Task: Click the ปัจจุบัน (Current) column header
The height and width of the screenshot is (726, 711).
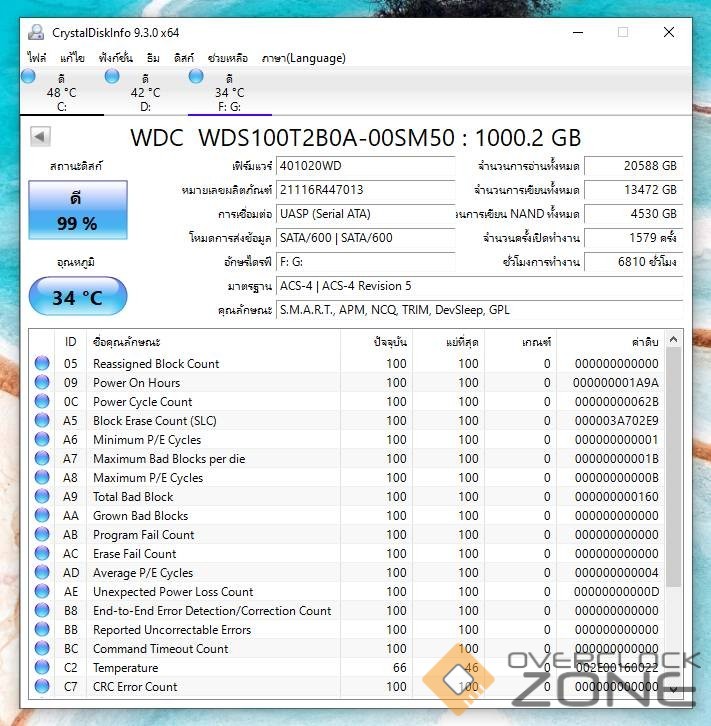Action: coord(376,342)
